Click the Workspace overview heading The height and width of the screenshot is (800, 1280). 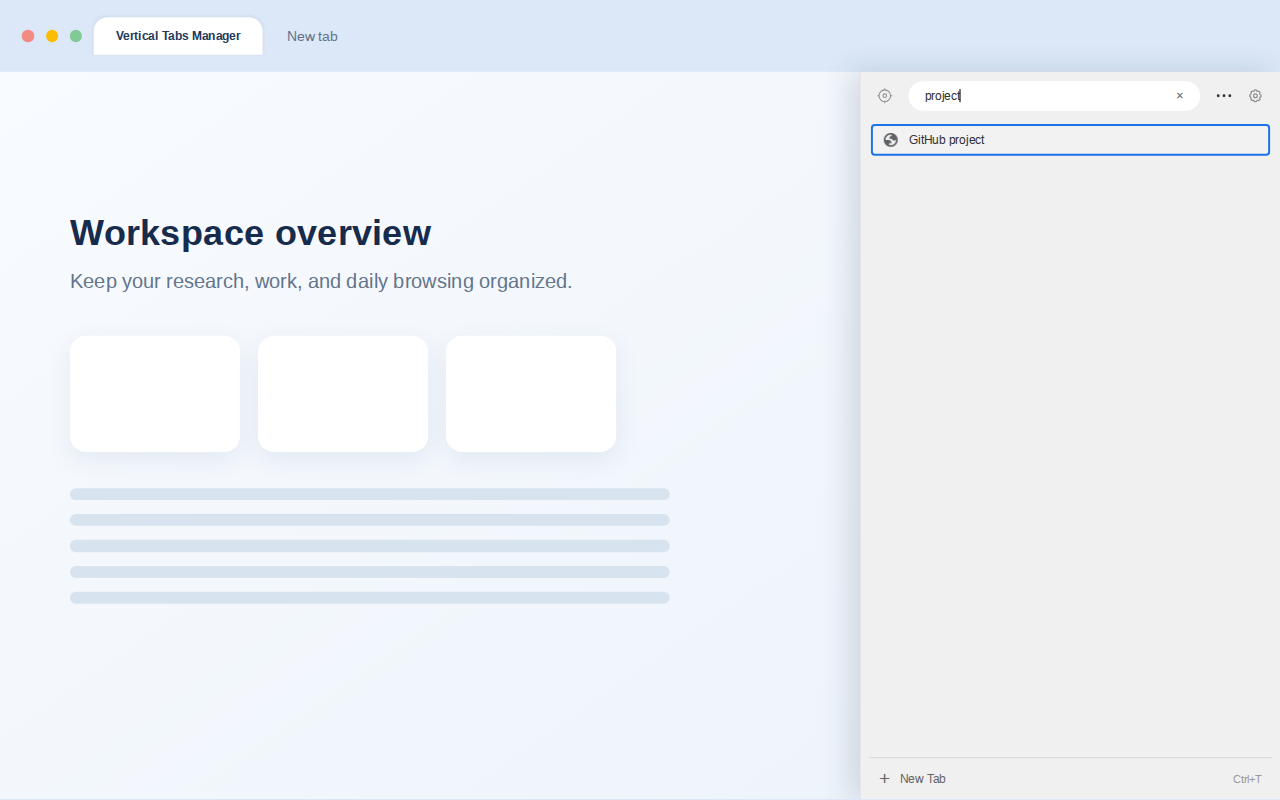[251, 232]
